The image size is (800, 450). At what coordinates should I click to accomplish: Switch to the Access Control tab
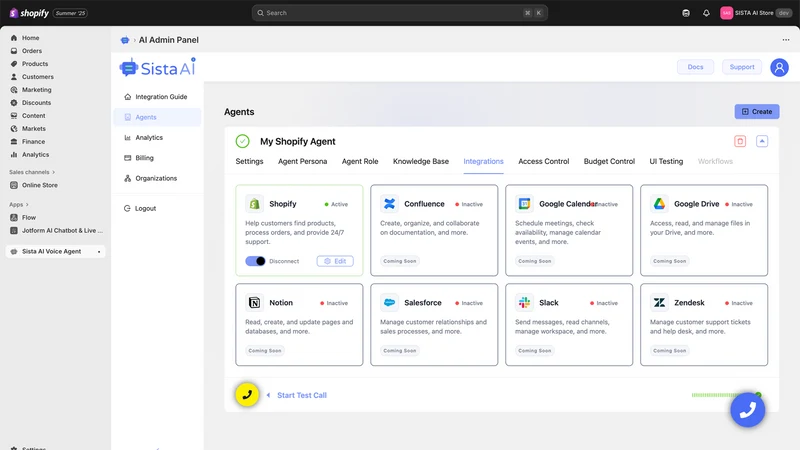tap(543, 161)
